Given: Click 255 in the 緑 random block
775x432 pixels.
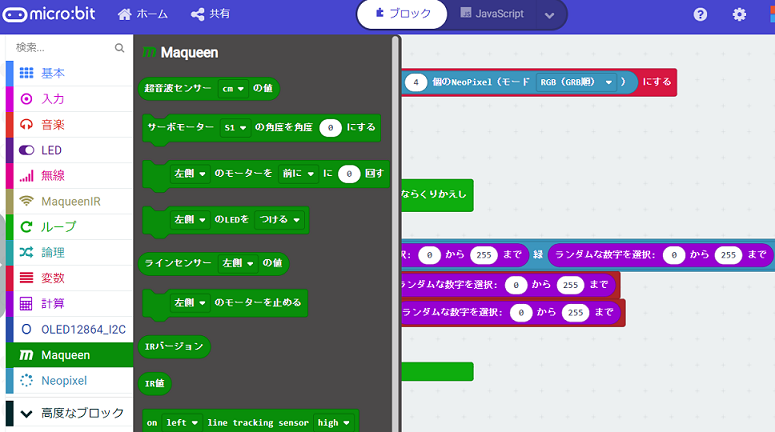Looking at the screenshot, I should tap(728, 255).
